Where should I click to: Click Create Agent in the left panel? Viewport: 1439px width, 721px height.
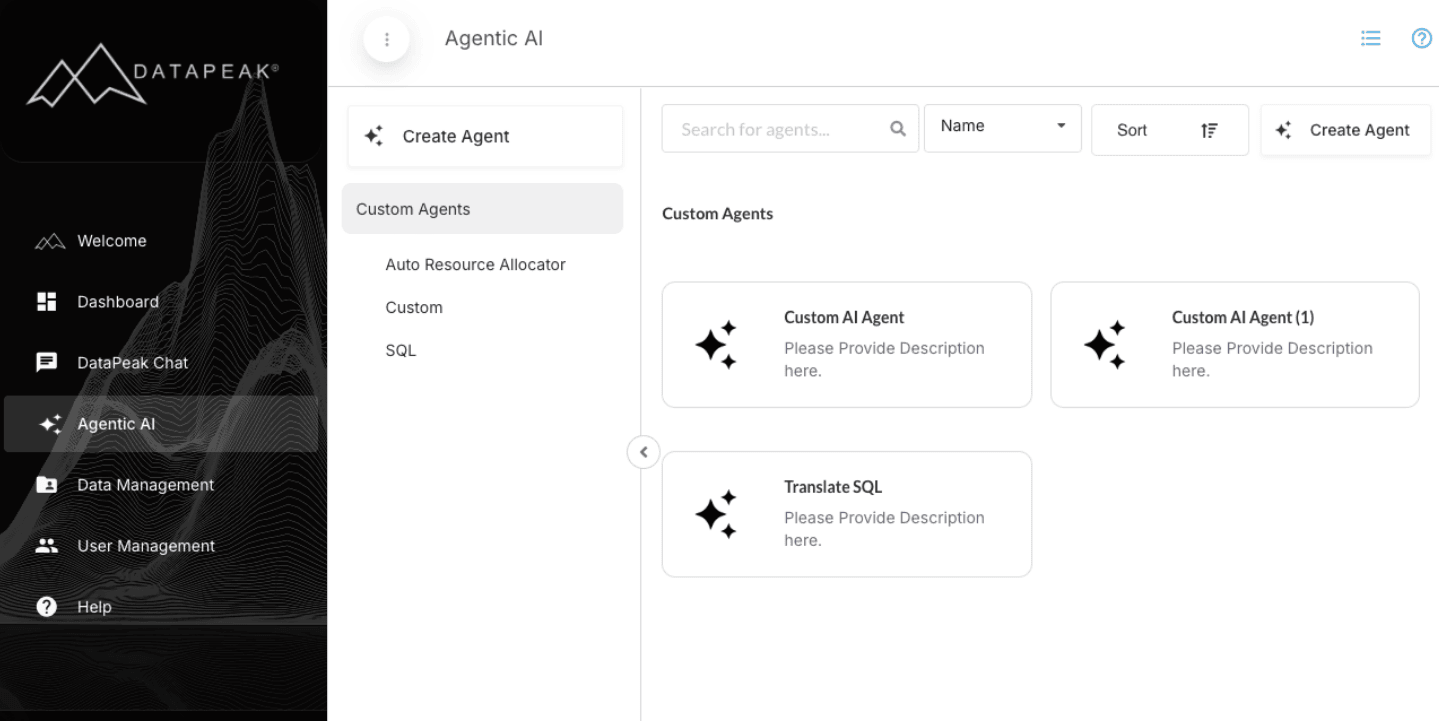click(484, 136)
